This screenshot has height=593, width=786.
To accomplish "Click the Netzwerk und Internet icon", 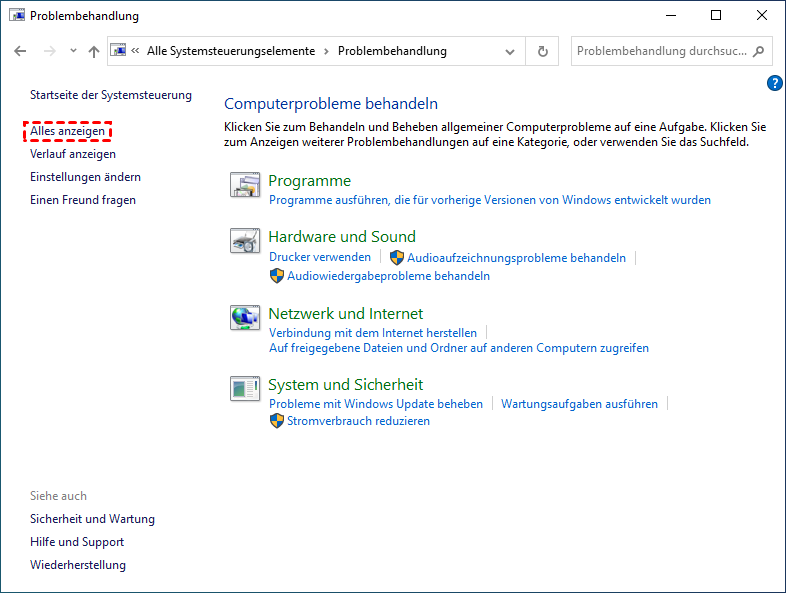I will pyautogui.click(x=245, y=318).
